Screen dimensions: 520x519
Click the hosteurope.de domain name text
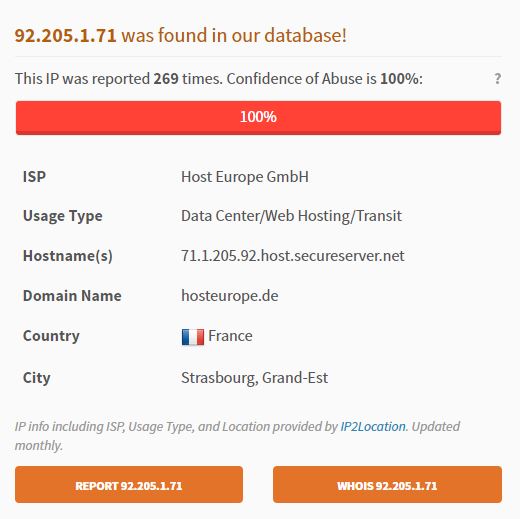coord(230,296)
